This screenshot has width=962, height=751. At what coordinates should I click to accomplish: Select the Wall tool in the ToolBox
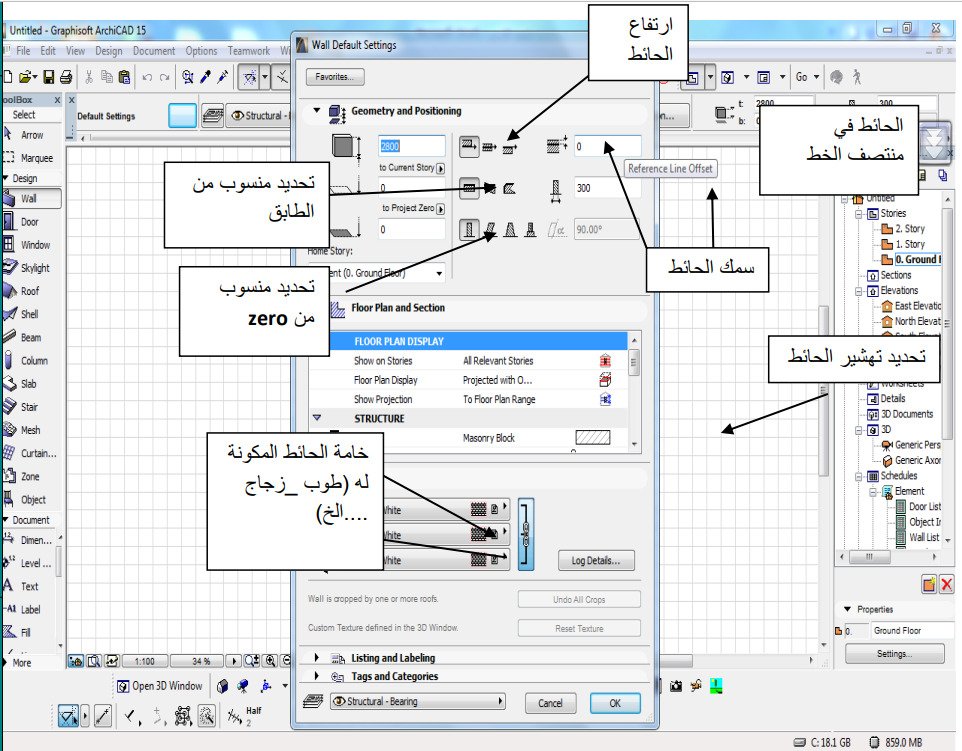33,198
